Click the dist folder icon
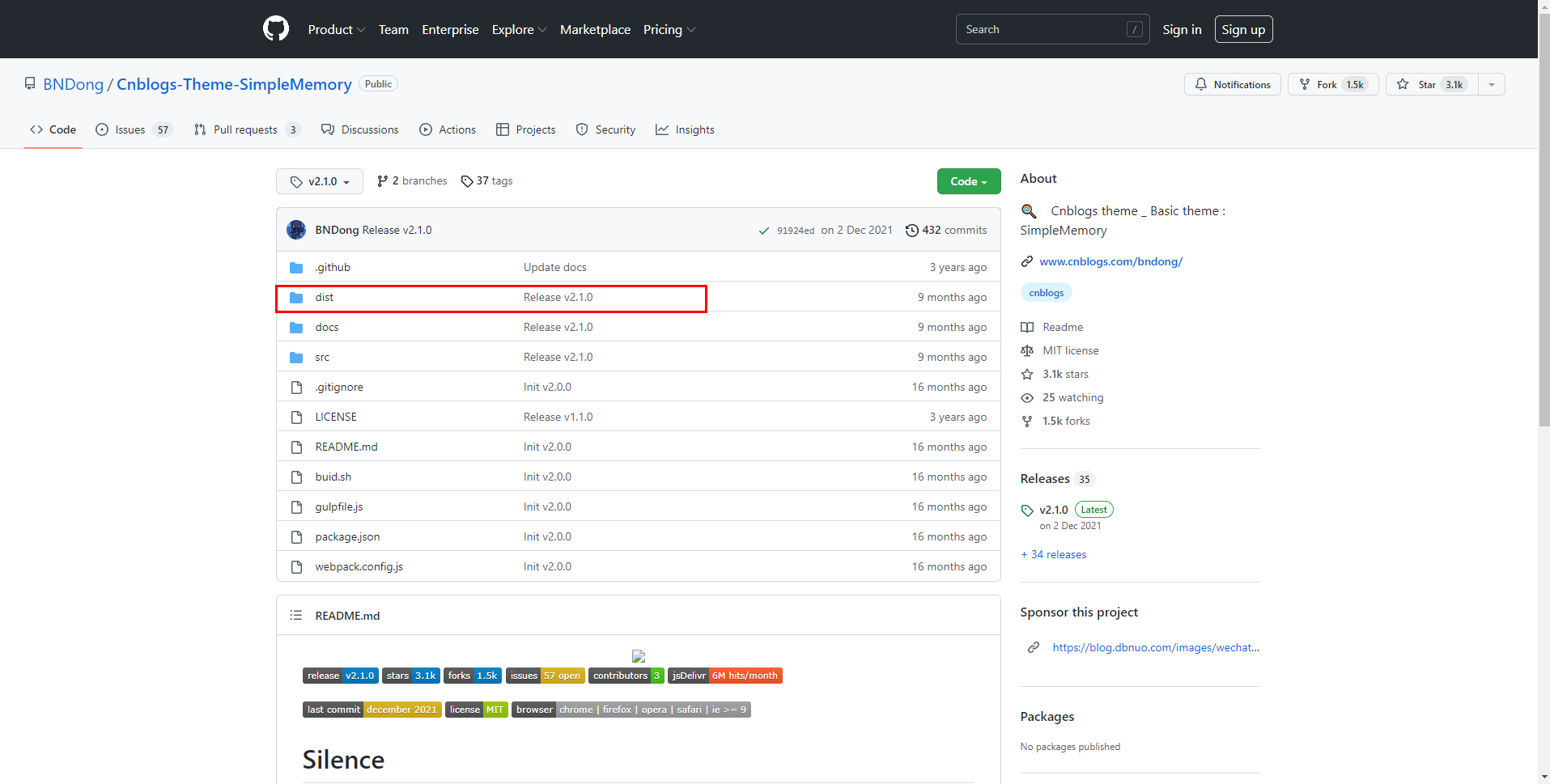1550x784 pixels. pos(296,298)
